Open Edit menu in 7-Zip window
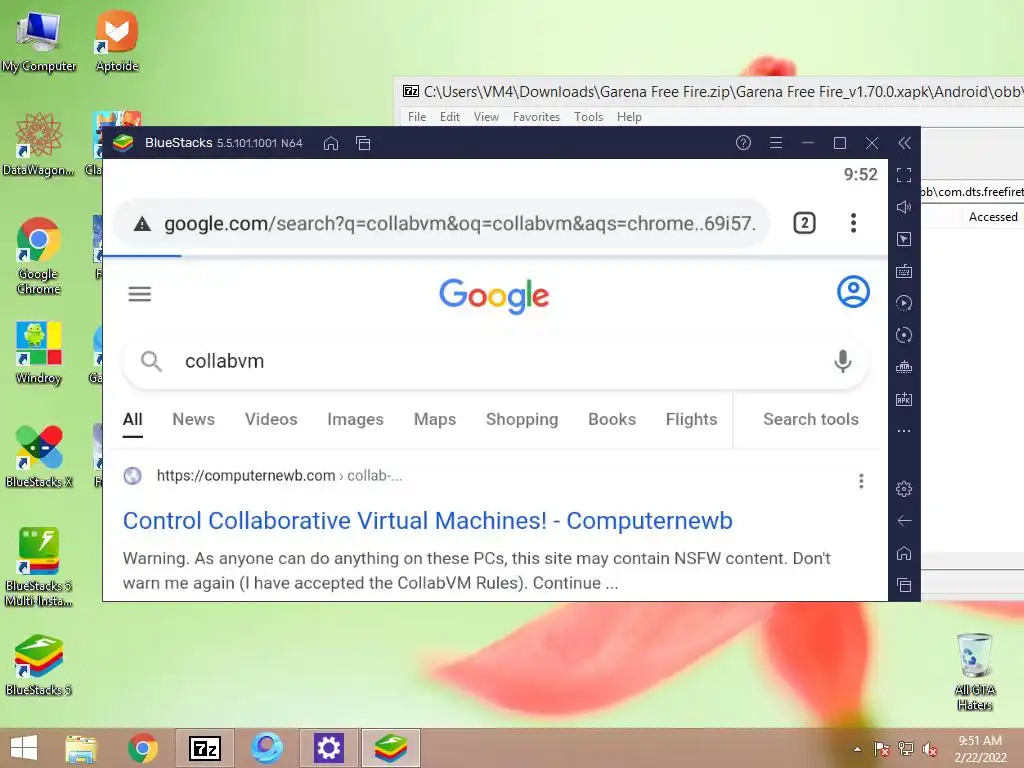The height and width of the screenshot is (768, 1024). click(x=450, y=117)
